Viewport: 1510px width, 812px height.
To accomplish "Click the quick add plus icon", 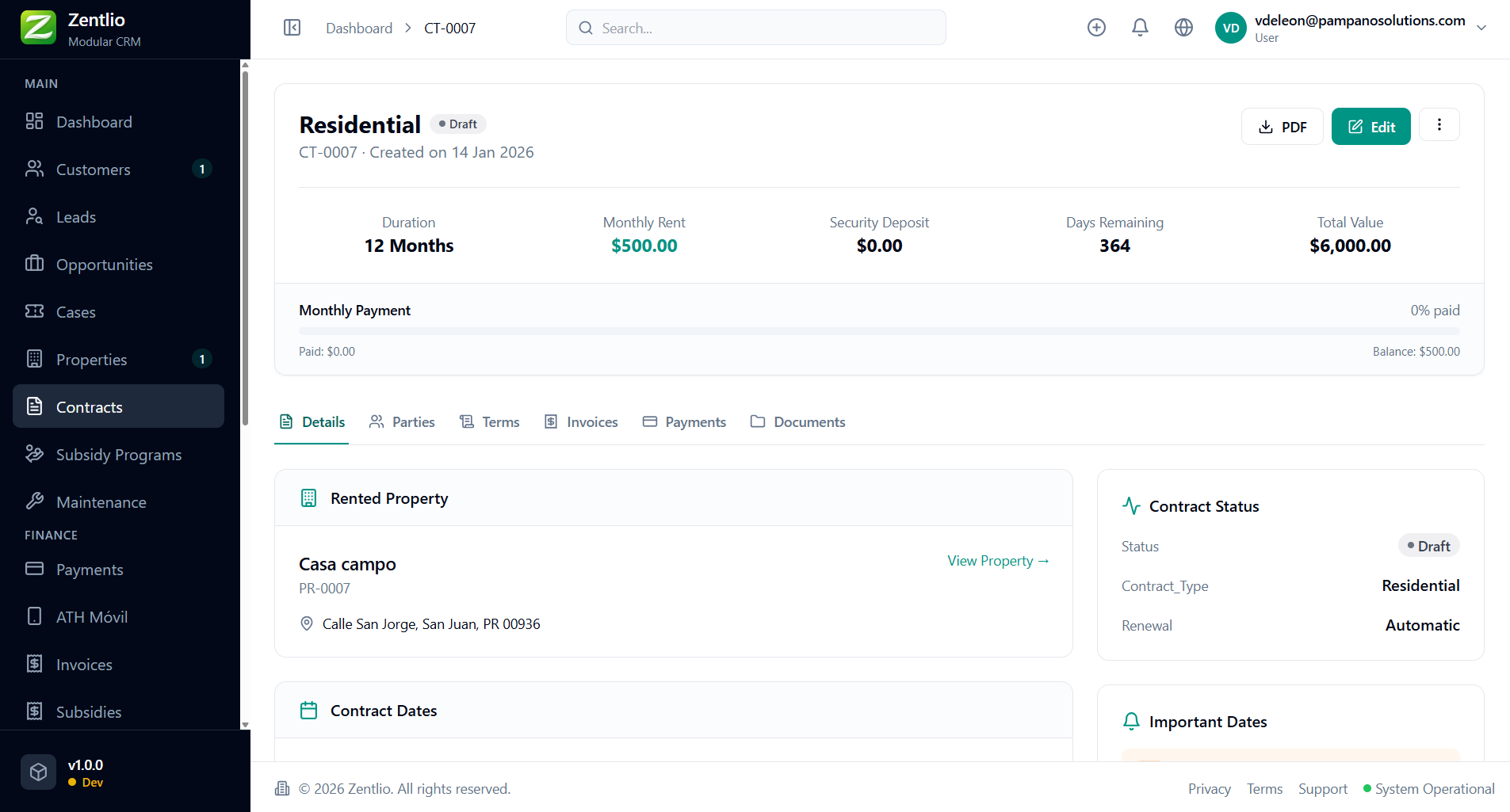I will 1096,28.
